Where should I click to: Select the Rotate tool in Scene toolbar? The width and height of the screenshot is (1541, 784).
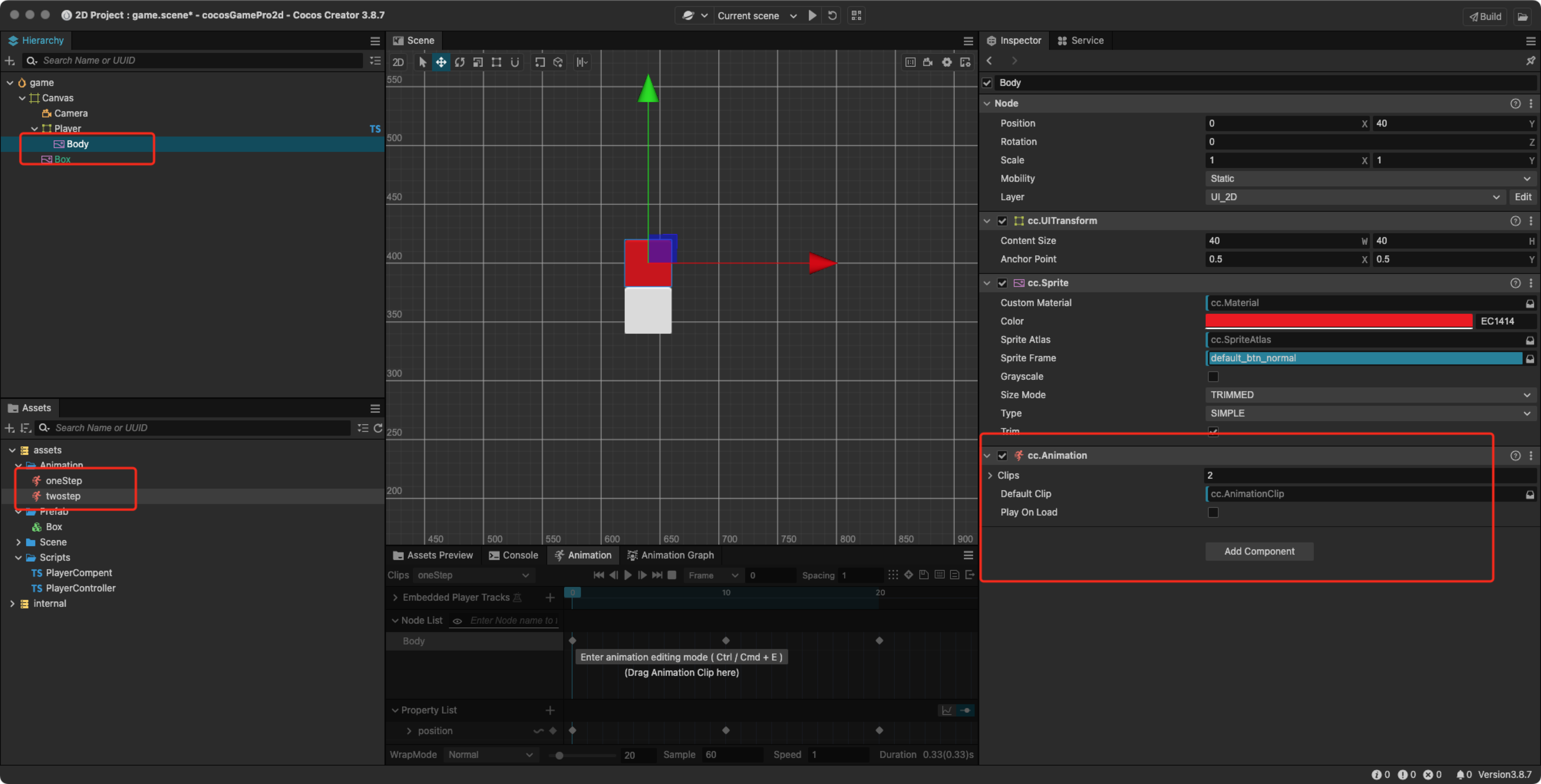(x=459, y=62)
